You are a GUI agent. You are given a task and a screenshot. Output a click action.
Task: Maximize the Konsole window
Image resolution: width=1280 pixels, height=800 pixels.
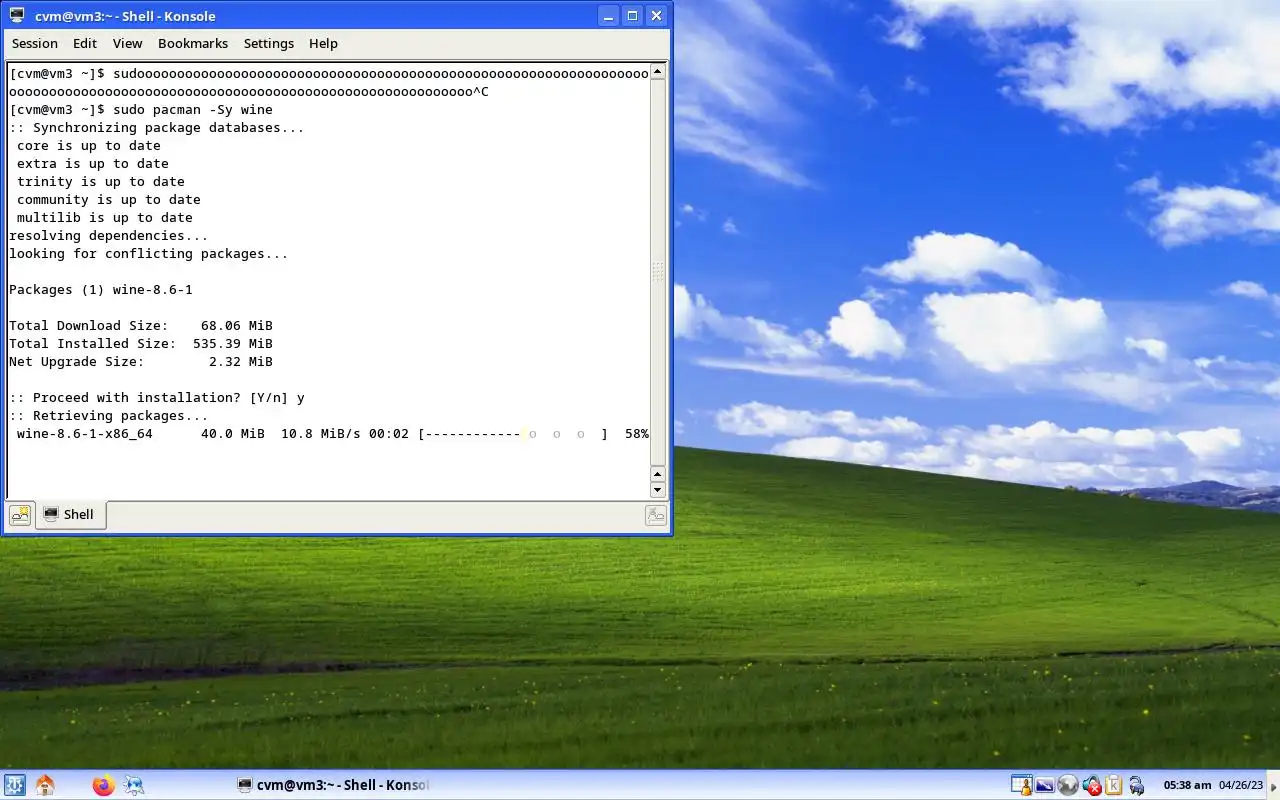(632, 16)
